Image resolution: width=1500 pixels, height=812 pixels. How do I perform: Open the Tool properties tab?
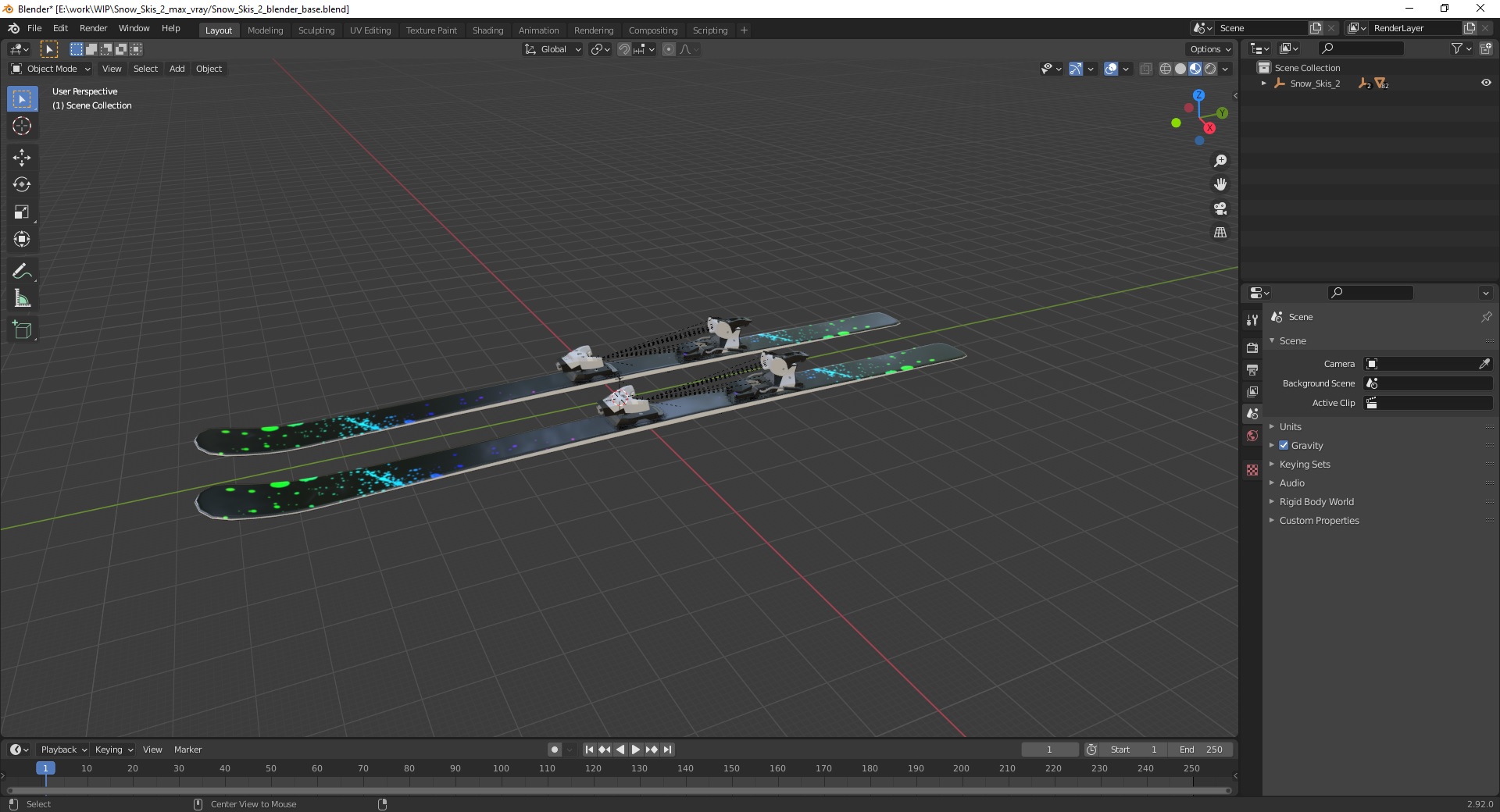coord(1252,320)
